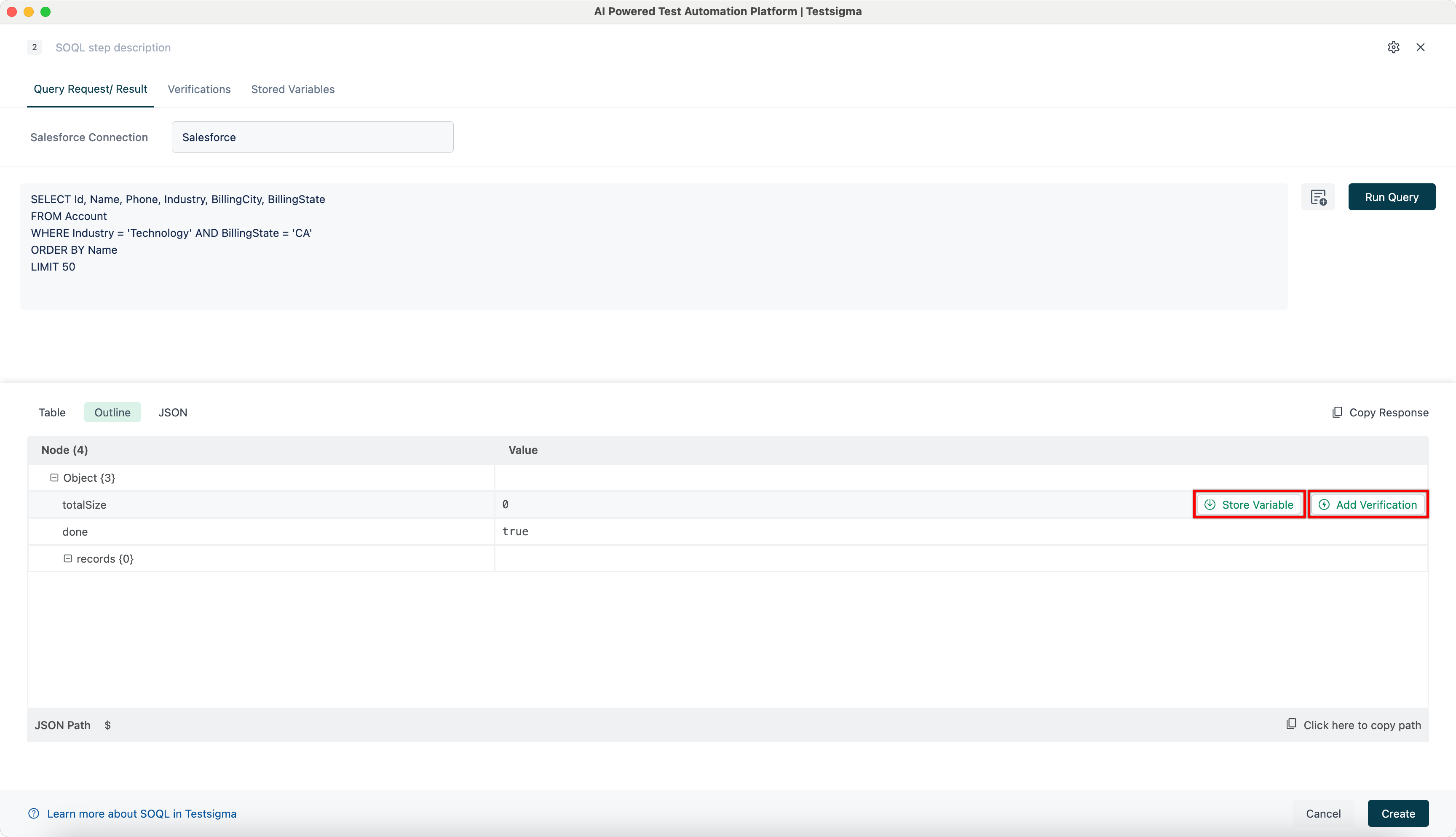
Task: Open step settings via gear icon
Action: pyautogui.click(x=1393, y=47)
